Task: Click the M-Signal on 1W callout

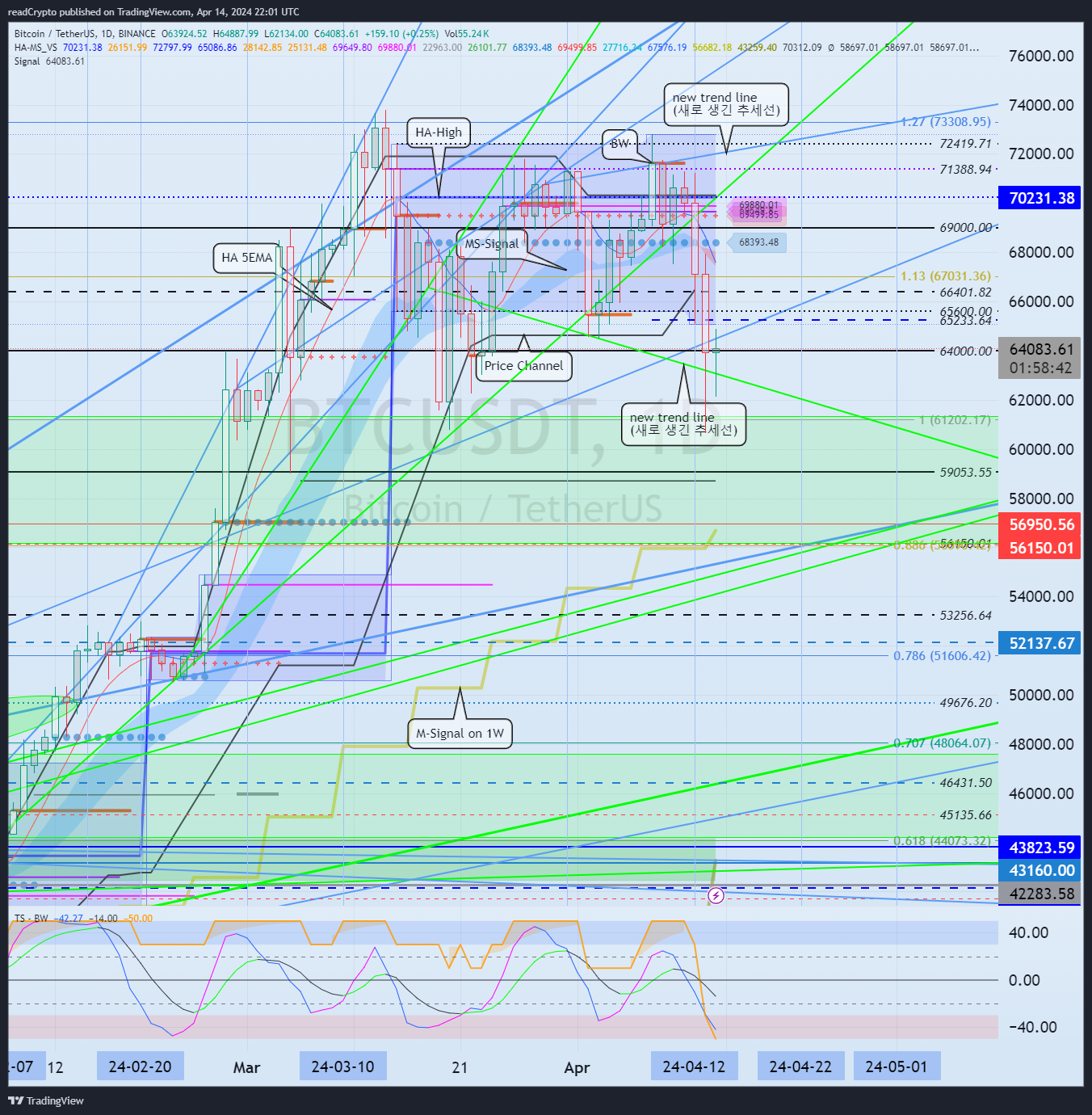Action: coord(460,734)
